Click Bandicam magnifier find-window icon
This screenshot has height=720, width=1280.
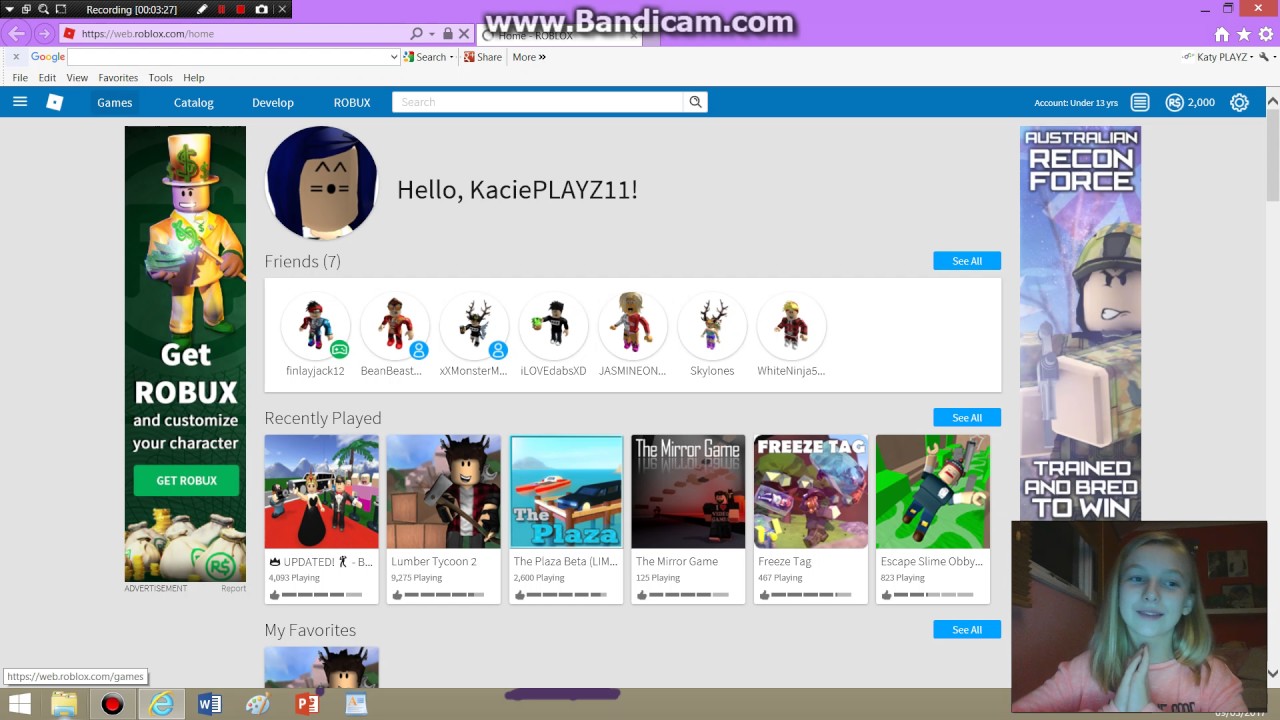44,9
